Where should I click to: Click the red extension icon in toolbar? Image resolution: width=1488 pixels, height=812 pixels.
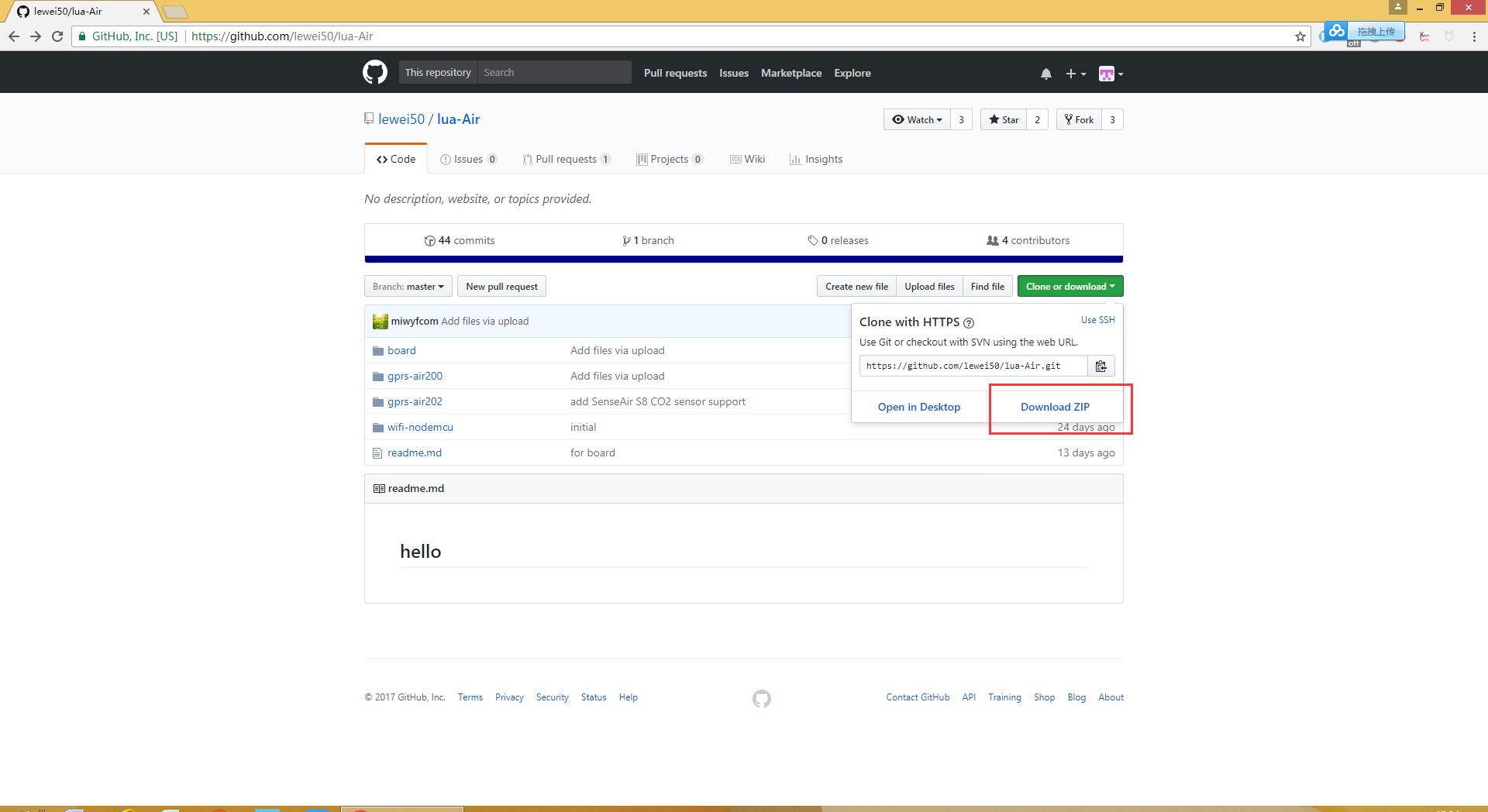(1424, 36)
